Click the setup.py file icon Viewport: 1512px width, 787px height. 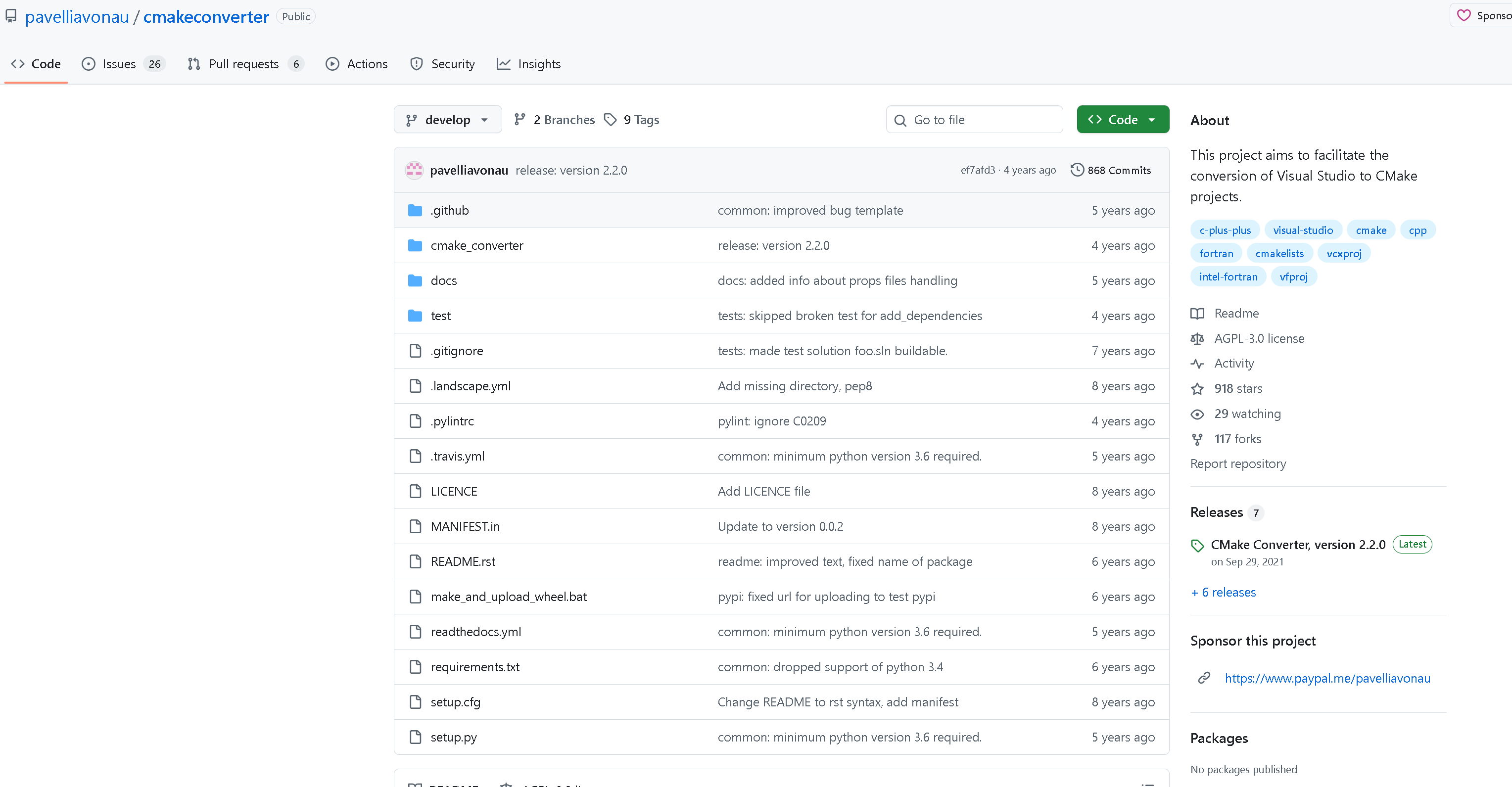click(415, 737)
